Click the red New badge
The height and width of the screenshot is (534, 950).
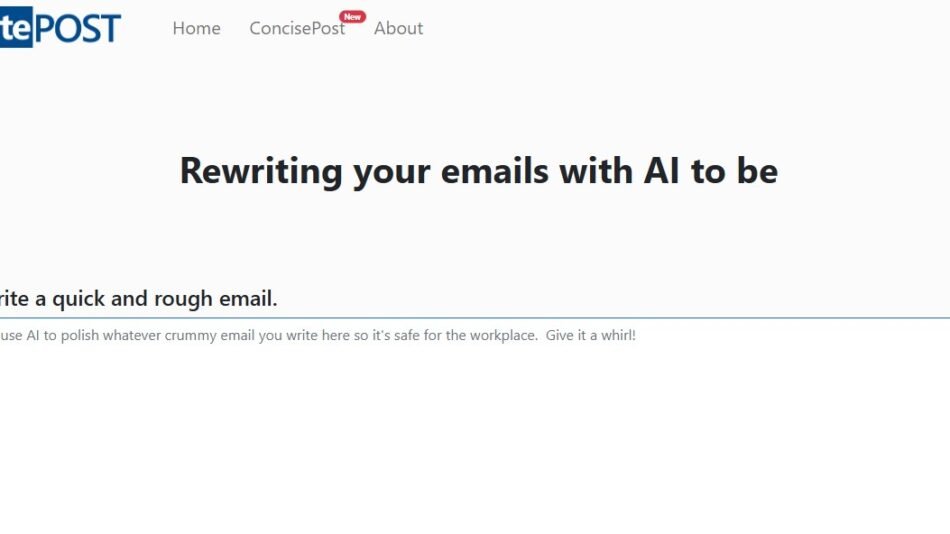352,16
